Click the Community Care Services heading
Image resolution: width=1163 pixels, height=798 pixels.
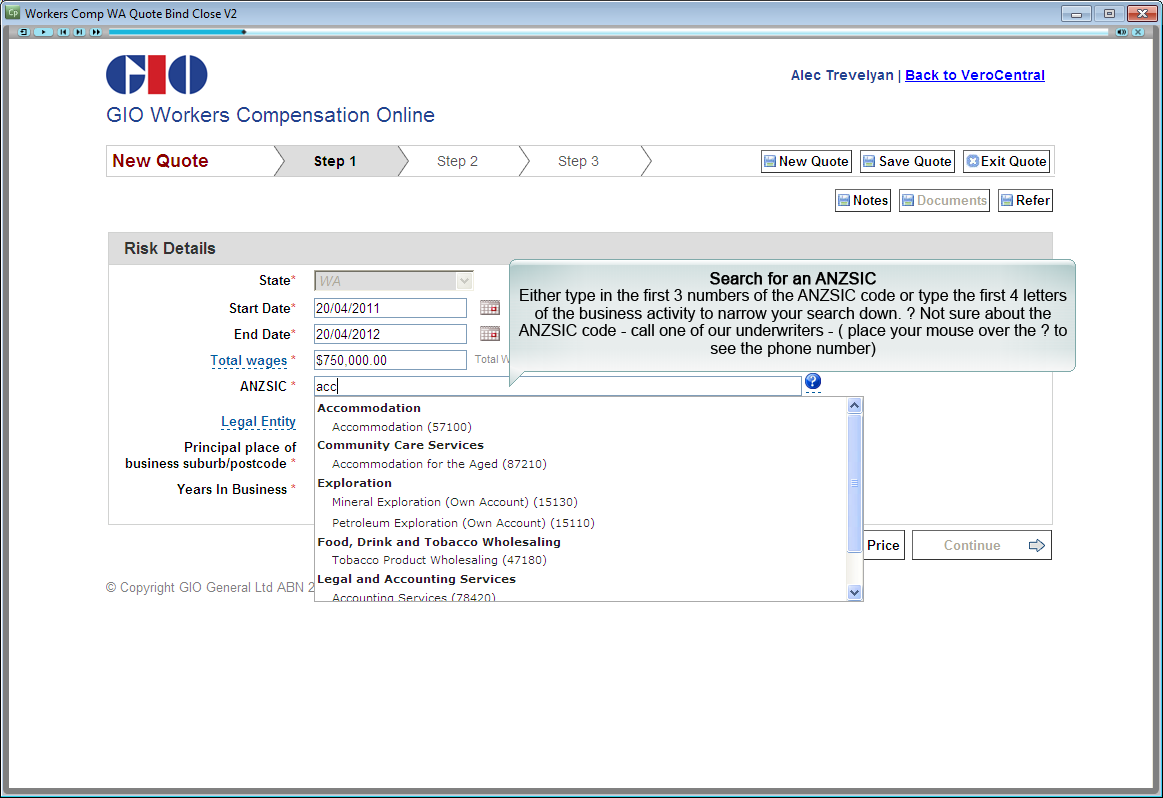pyautogui.click(x=401, y=445)
